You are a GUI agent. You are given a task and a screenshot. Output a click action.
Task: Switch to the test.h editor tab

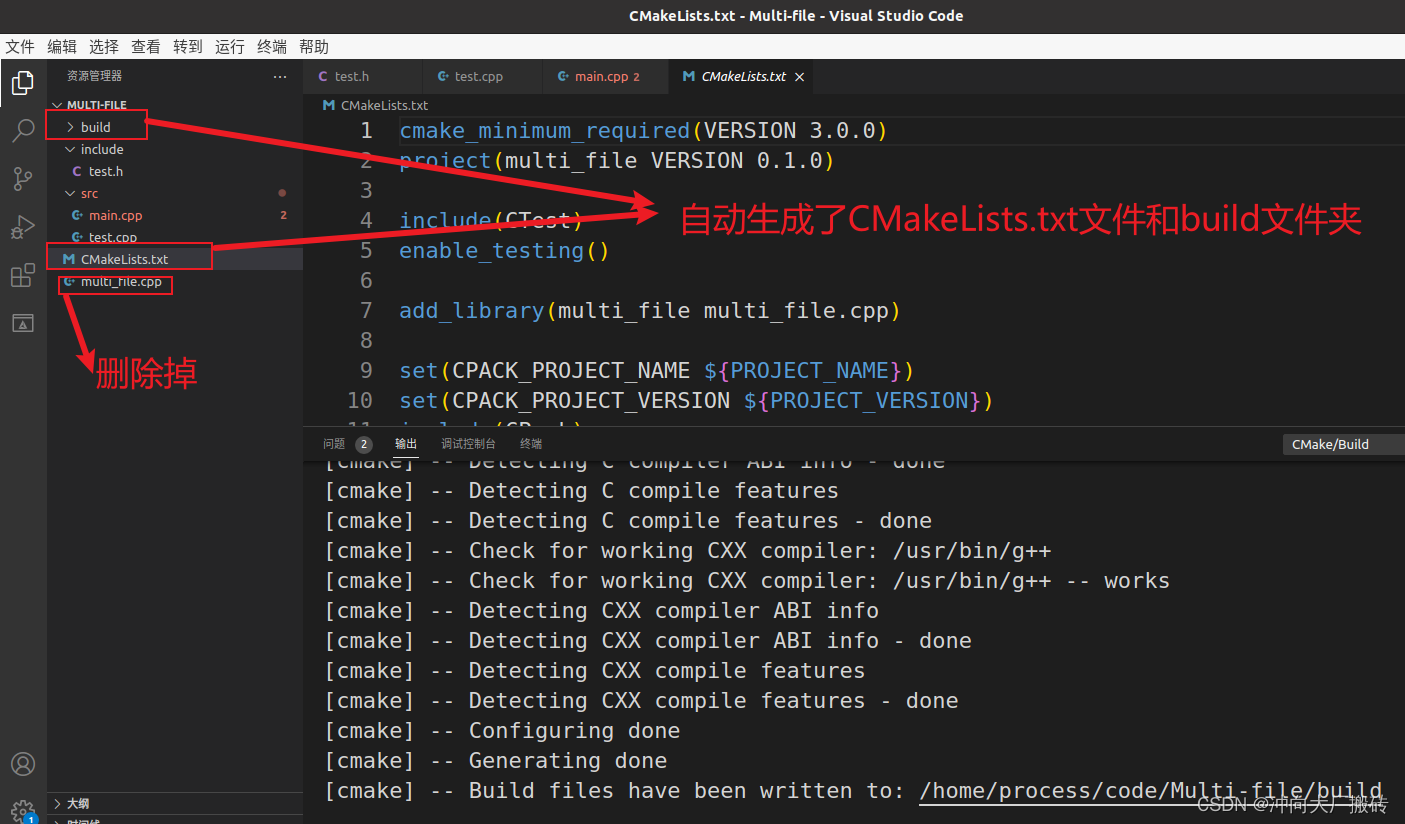[x=362, y=77]
